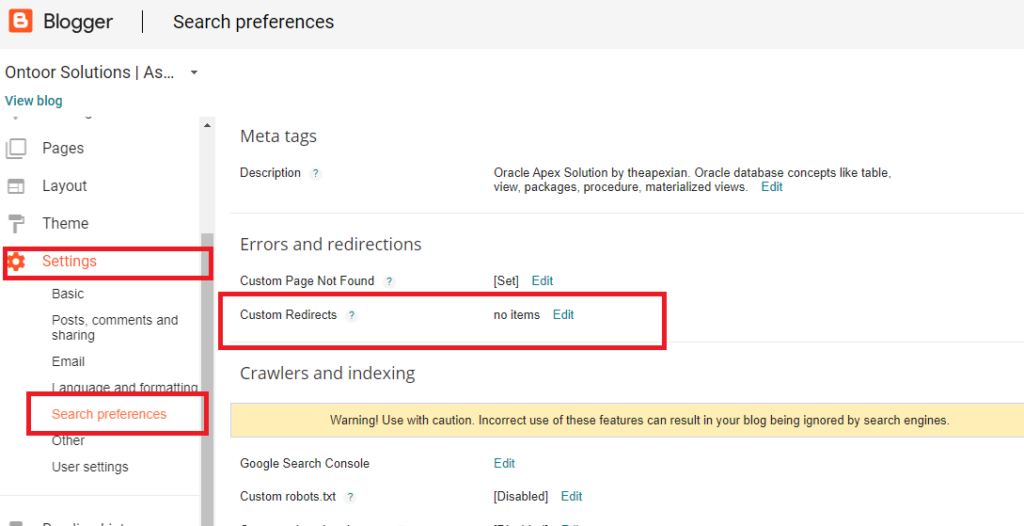Edit the Custom Redirects setting
This screenshot has width=1024, height=526.
[563, 315]
